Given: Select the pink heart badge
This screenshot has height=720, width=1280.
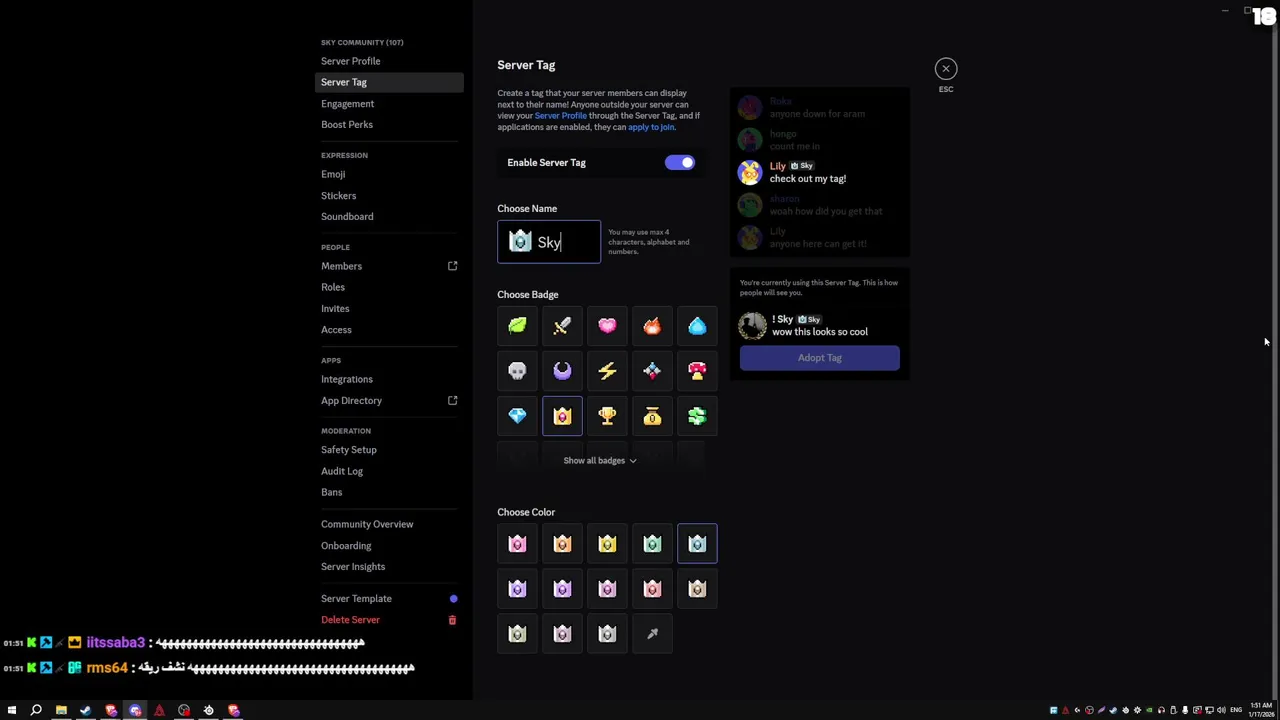Looking at the screenshot, I should 607,326.
